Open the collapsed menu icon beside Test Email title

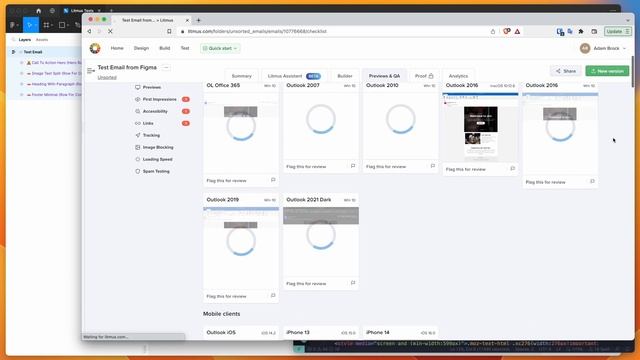click(x=91, y=71)
